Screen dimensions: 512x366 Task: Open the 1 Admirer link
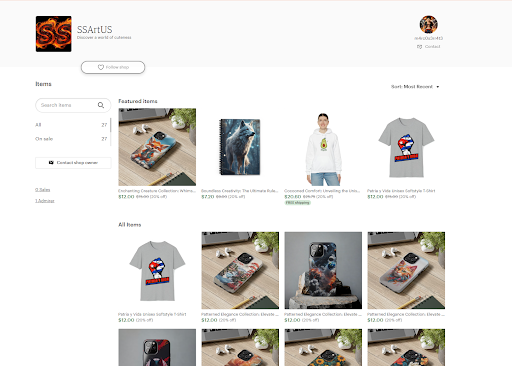(45, 201)
